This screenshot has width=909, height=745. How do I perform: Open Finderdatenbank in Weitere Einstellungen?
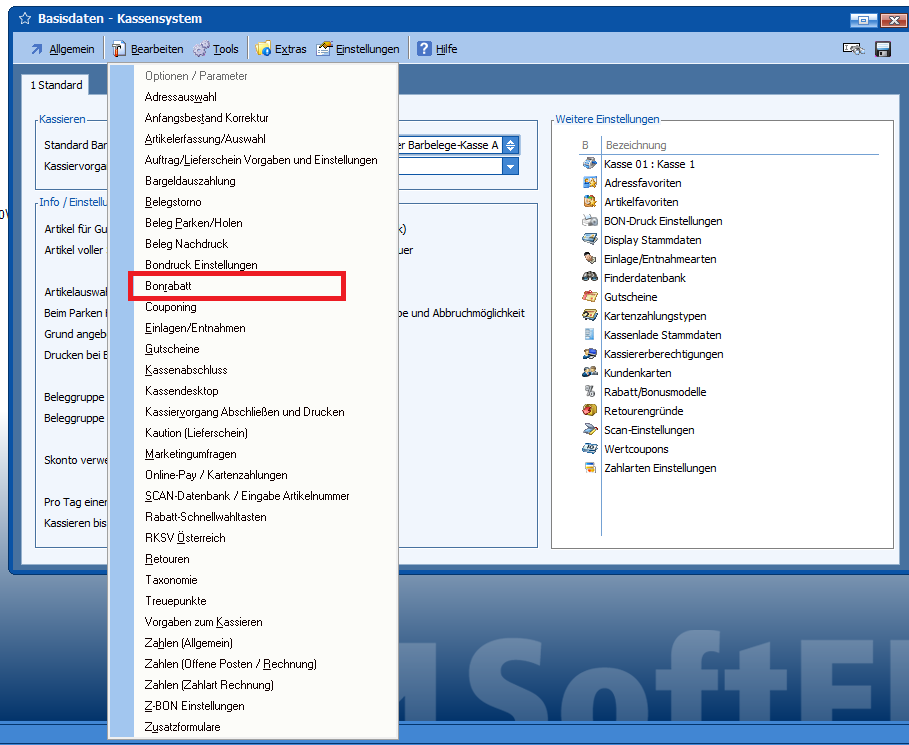[644, 278]
